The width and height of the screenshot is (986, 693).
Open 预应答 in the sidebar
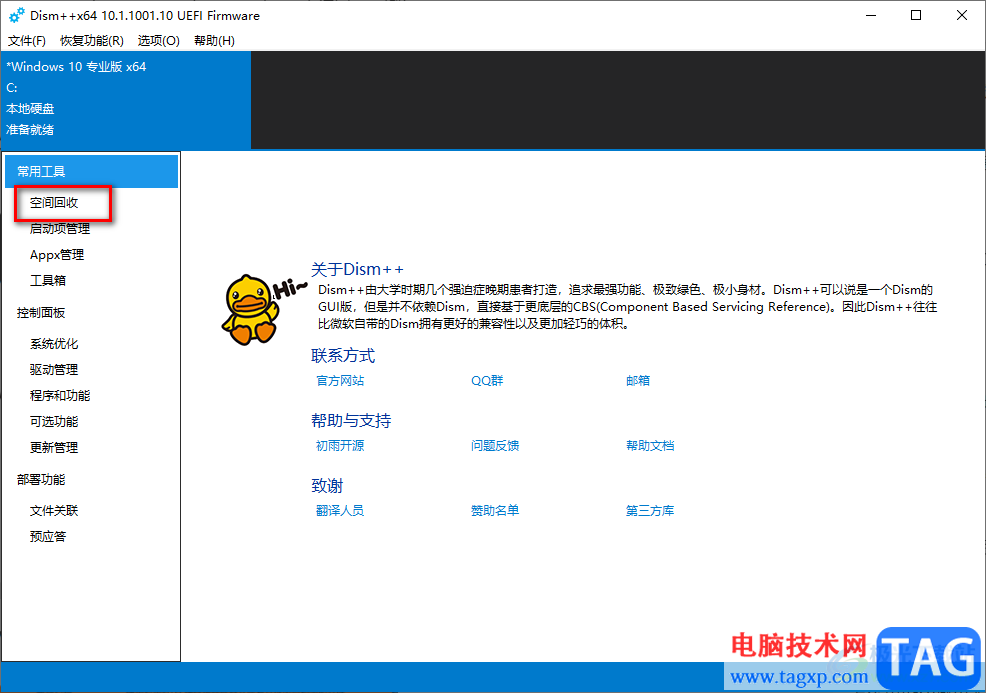coord(48,536)
